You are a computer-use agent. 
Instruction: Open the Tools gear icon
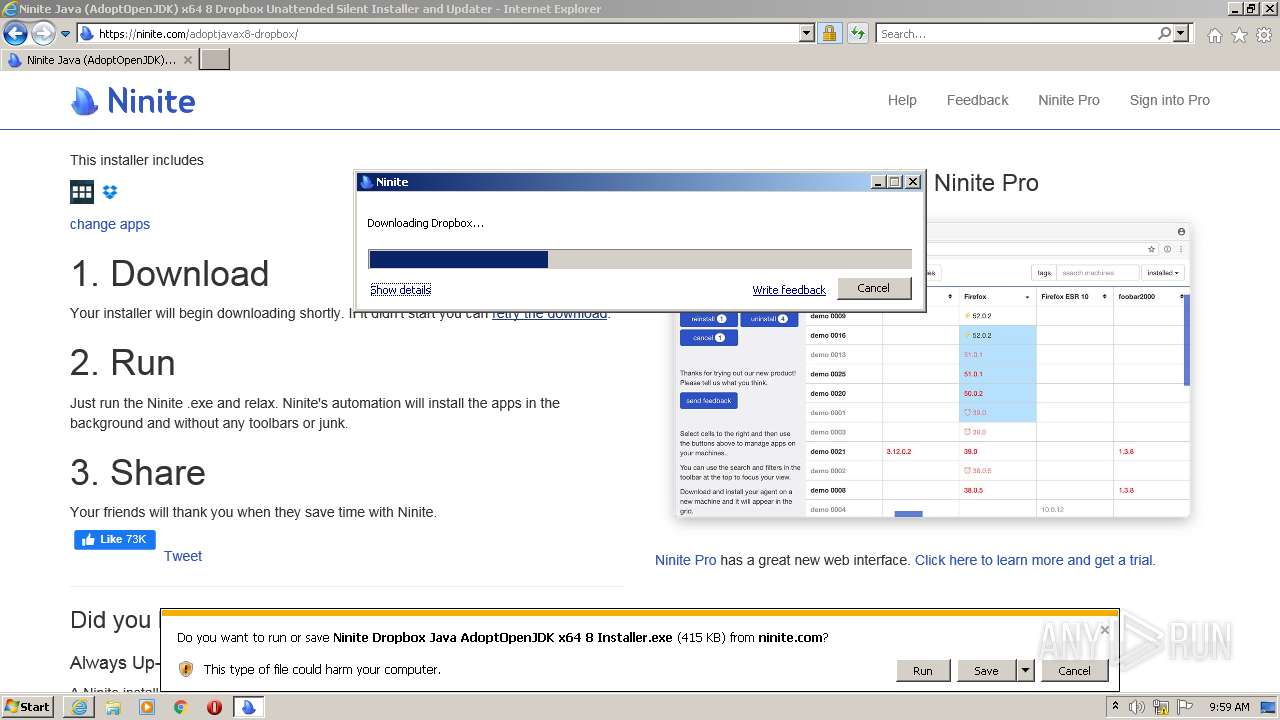click(1264, 35)
